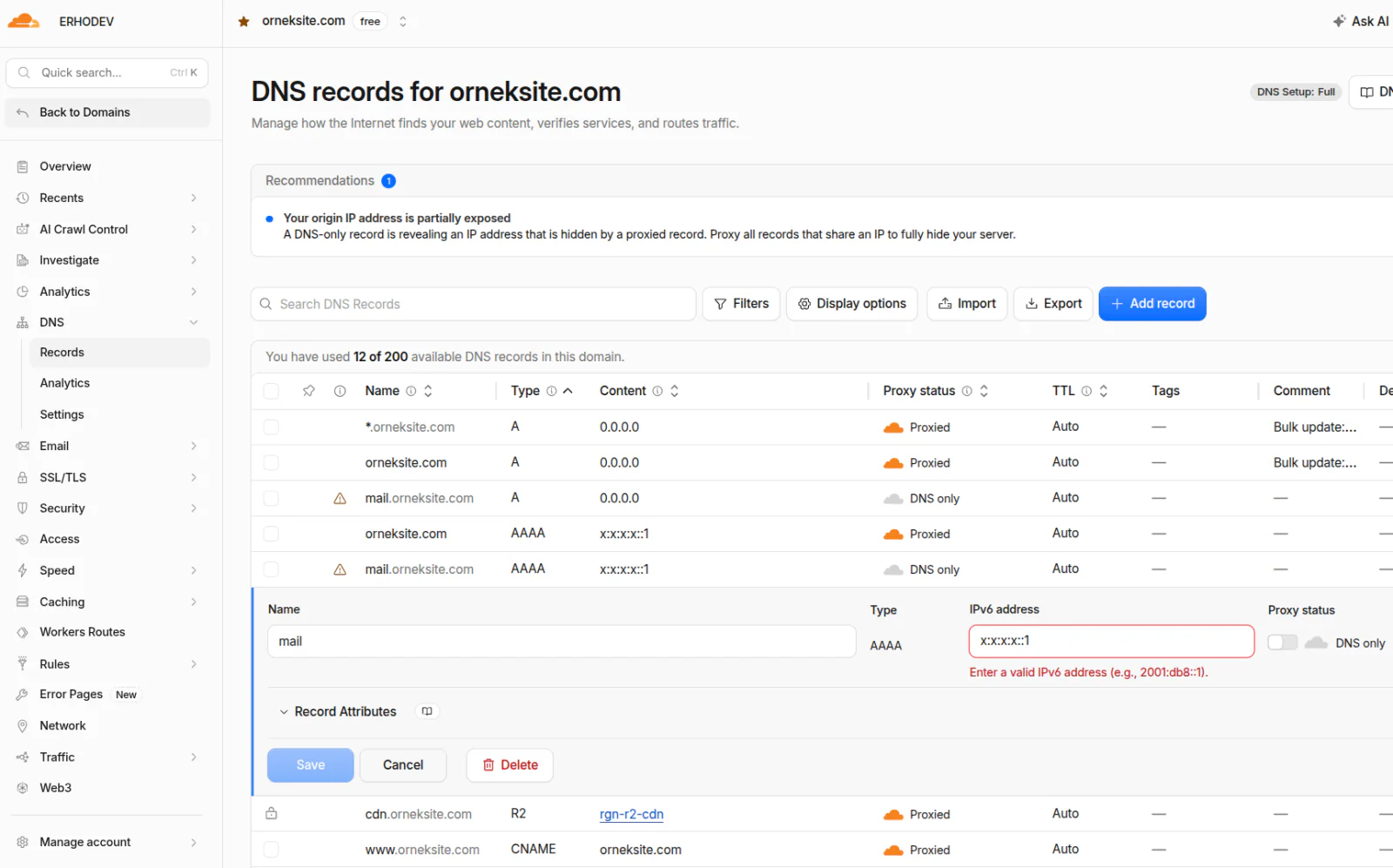
Task: Sort records by Type column arrow
Action: 568,391
